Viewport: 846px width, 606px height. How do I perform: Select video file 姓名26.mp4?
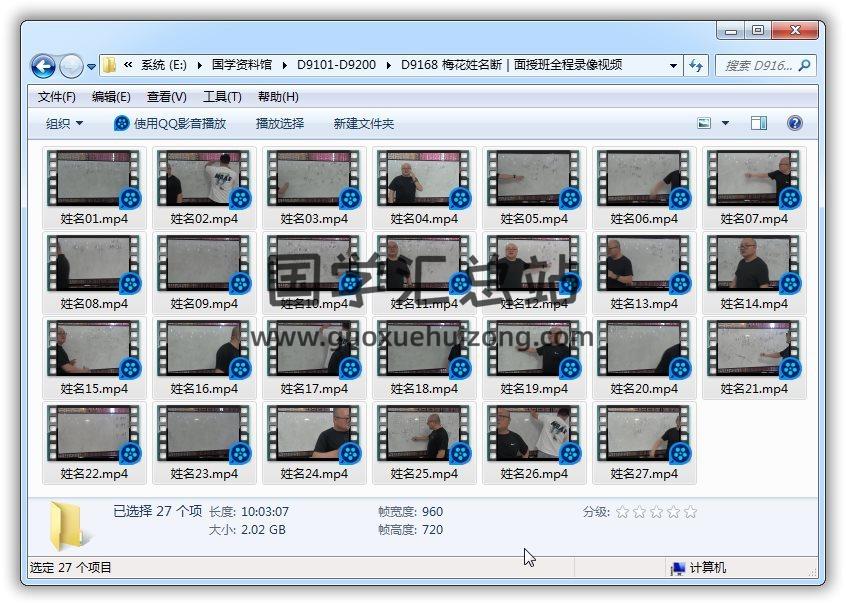click(534, 442)
